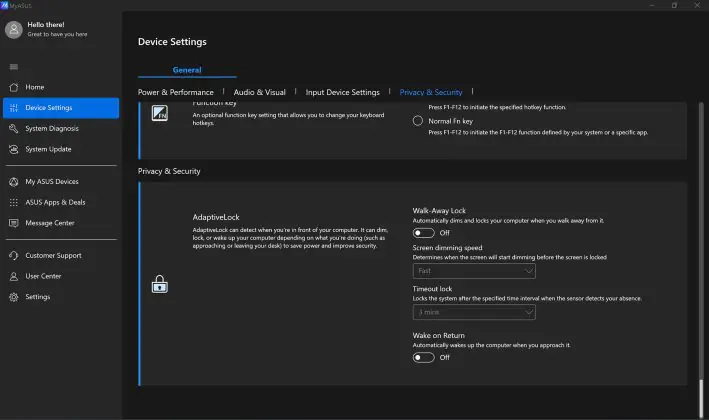Click the 'Wake on Return' label

pos(439,335)
